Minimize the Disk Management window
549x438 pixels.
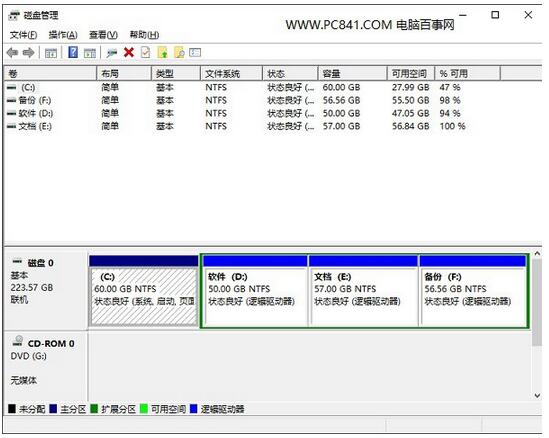click(463, 15)
